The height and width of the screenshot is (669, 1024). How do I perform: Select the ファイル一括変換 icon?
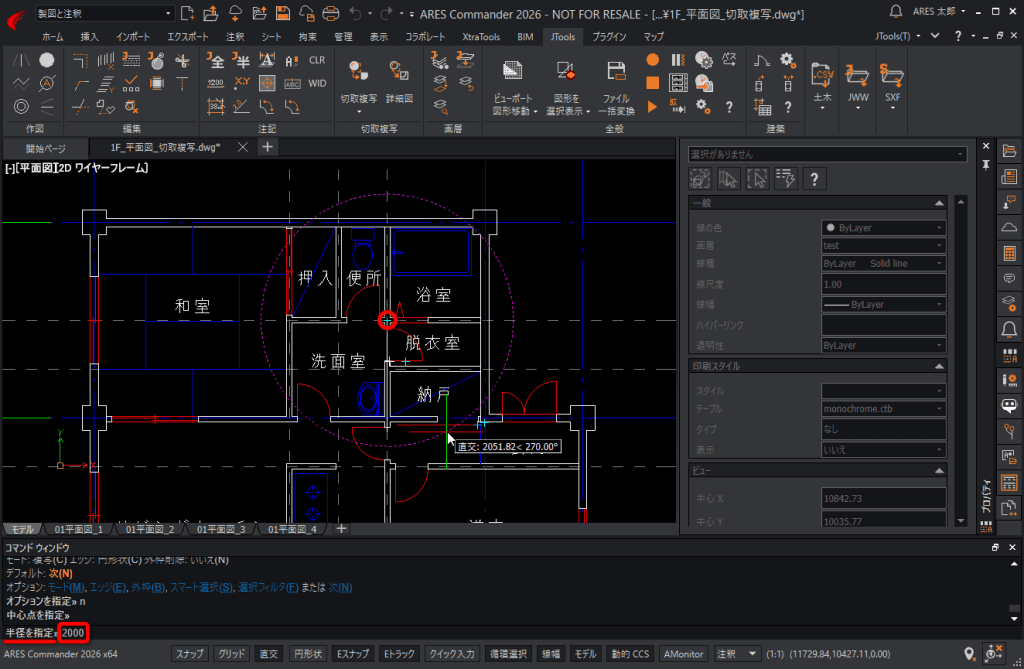[x=616, y=71]
